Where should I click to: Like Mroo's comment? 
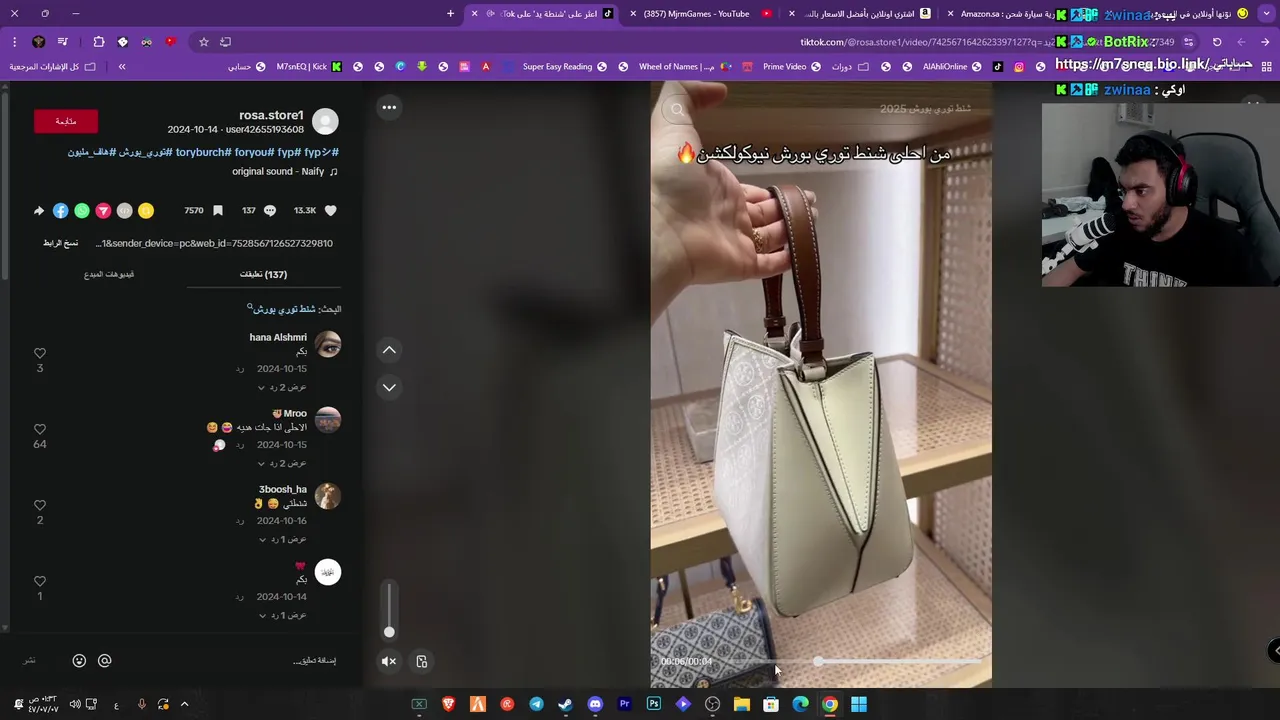(40, 429)
